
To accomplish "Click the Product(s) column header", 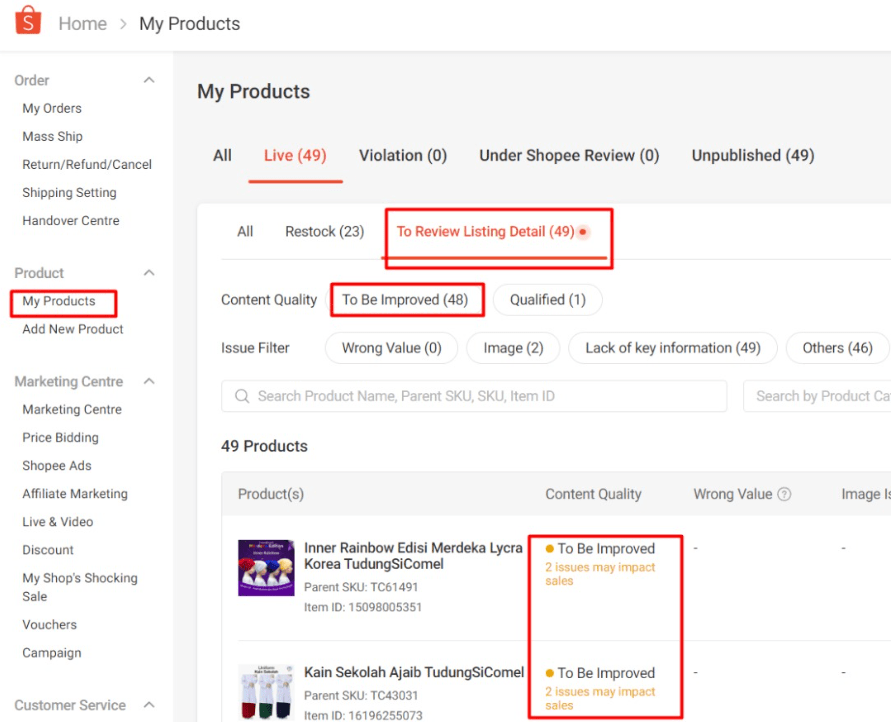I will point(270,494).
